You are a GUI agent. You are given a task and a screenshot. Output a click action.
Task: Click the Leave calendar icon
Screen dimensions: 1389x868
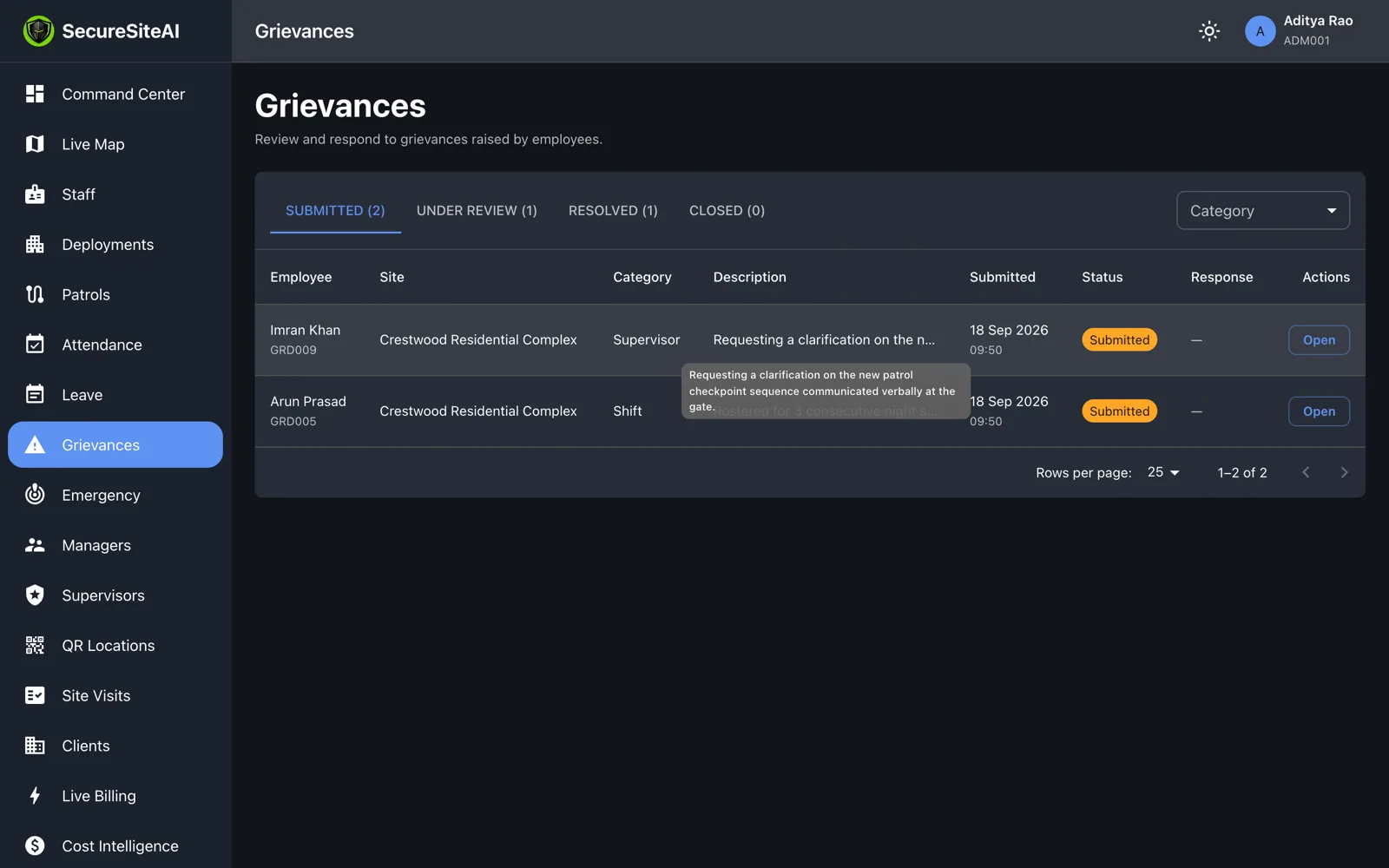click(x=35, y=395)
